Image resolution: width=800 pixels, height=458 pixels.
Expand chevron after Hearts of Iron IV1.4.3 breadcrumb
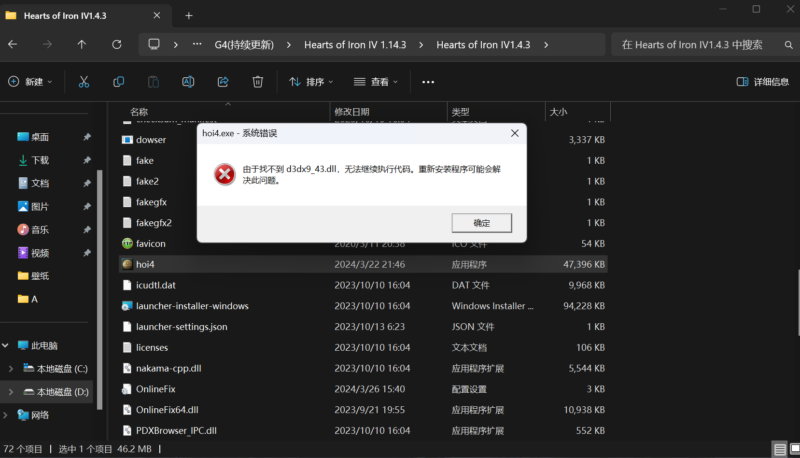(546, 45)
